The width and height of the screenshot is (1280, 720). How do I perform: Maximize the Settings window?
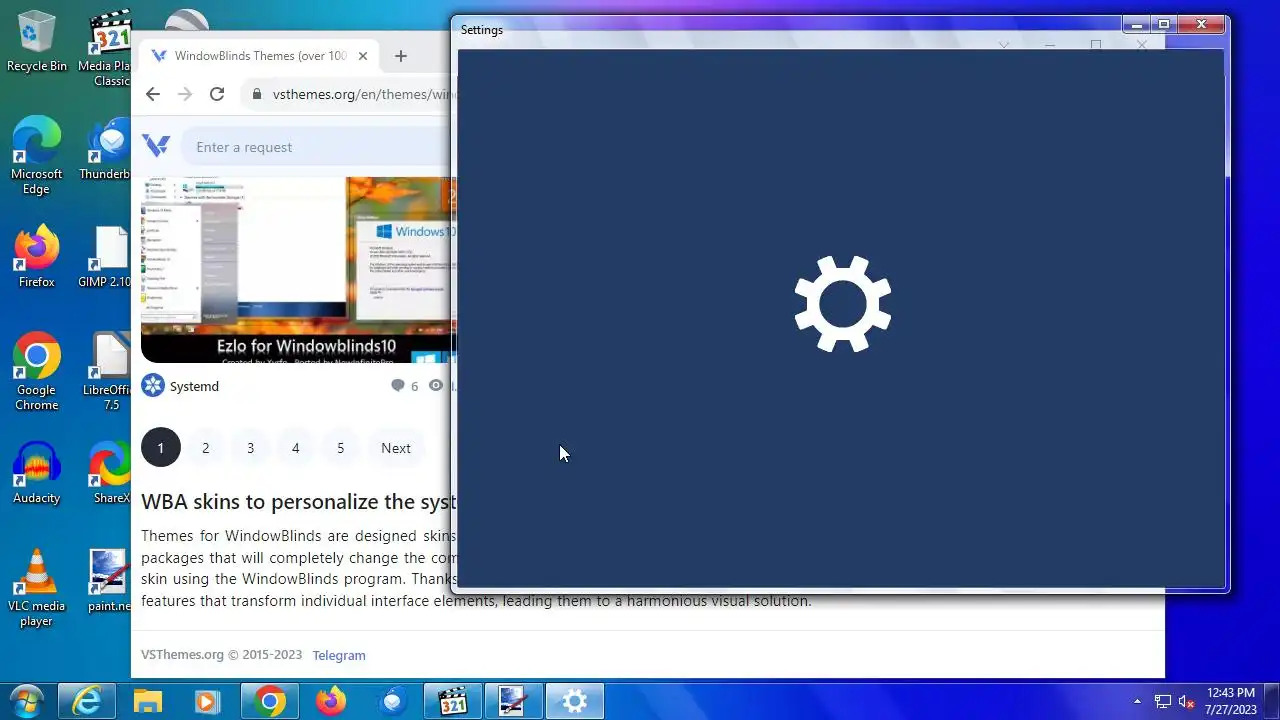pos(1163,24)
